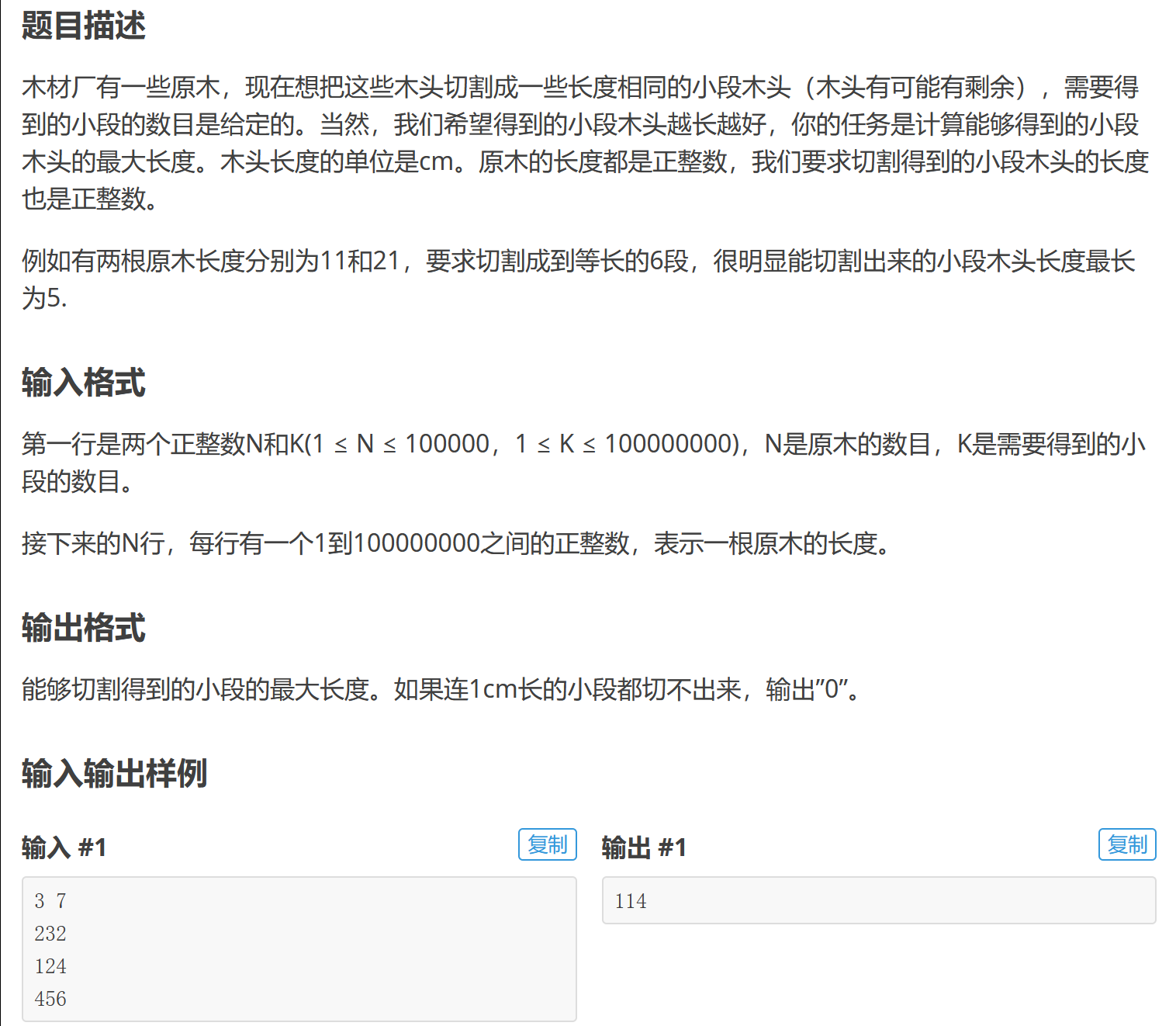Click the 输出格式 heading

(x=83, y=628)
